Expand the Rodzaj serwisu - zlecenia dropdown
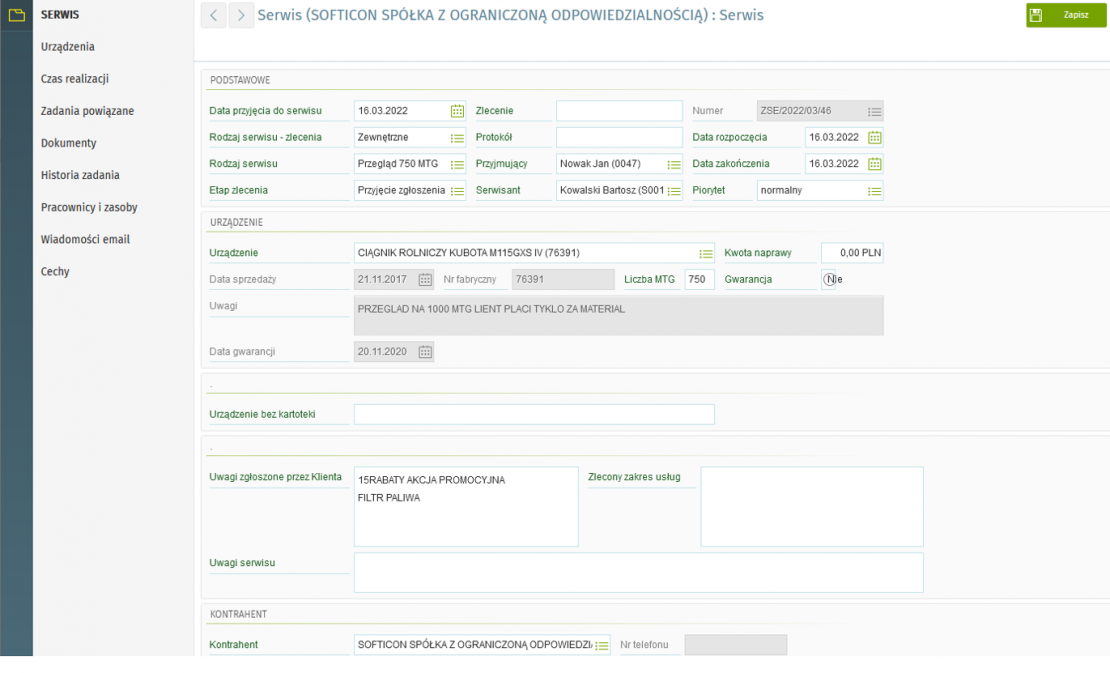This screenshot has height=673, width=1110. 457,138
